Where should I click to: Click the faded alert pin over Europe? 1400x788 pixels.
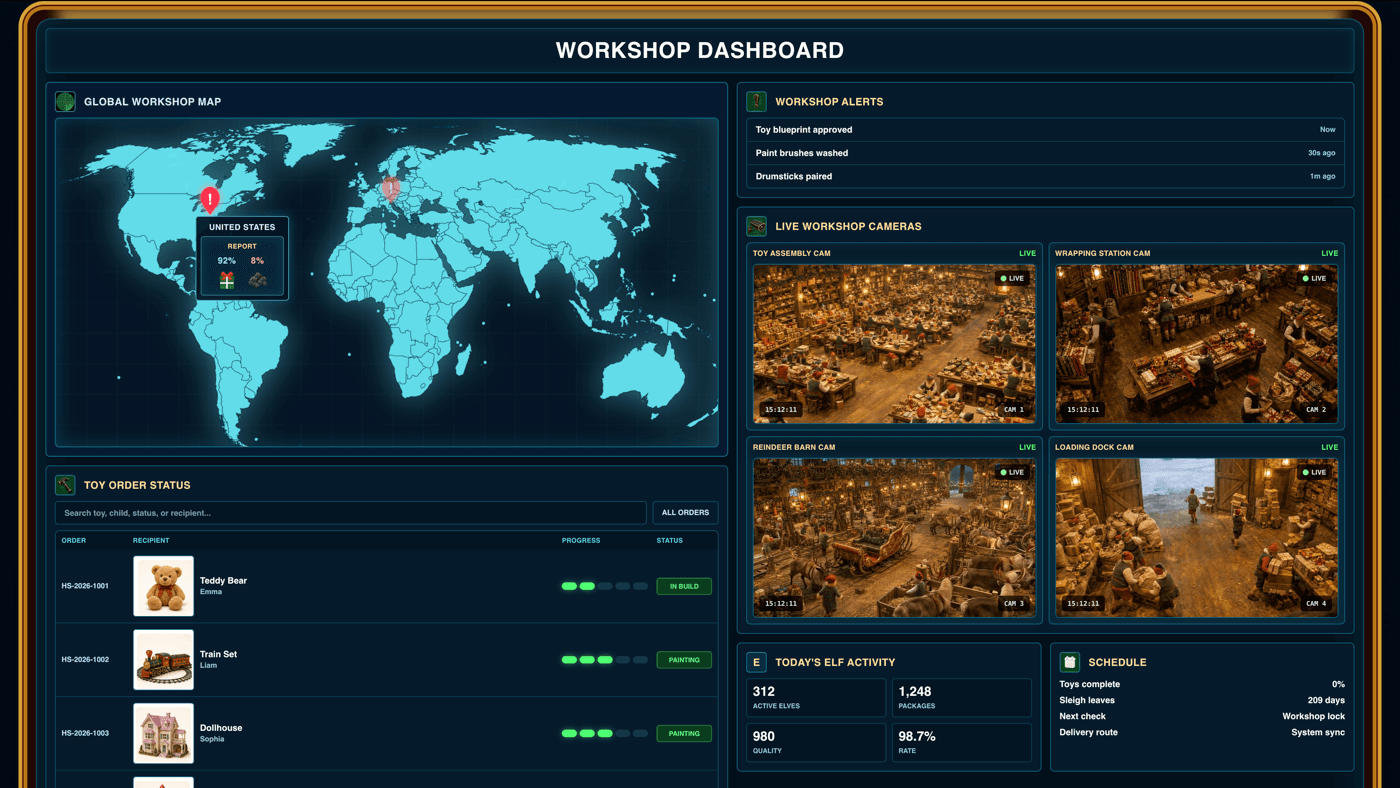(391, 189)
